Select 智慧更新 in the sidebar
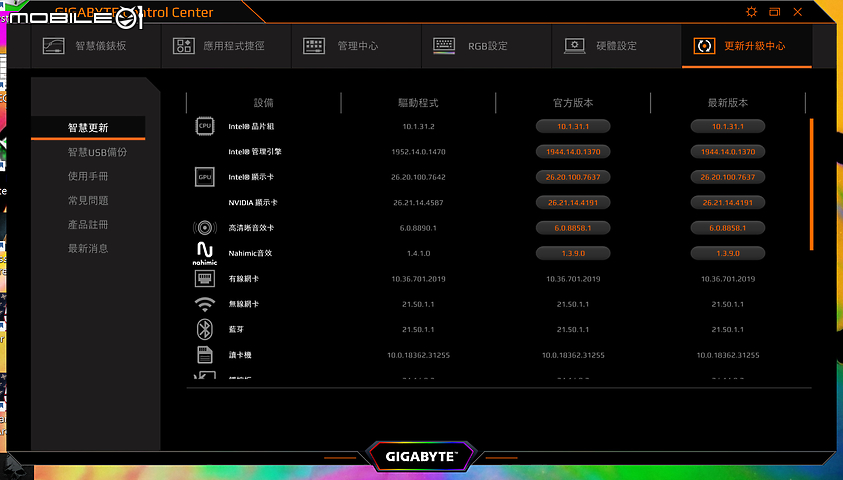843x480 pixels. 88,128
